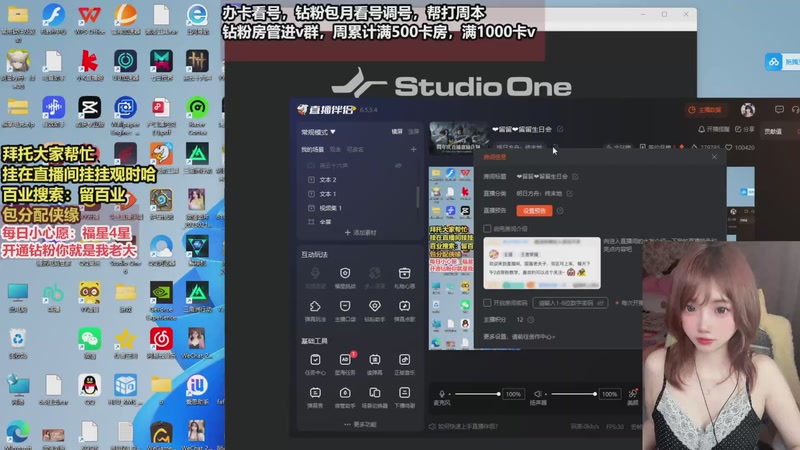Open the 弹幕点歌 song request tool
Viewport: 800px width, 450px height.
tap(404, 310)
